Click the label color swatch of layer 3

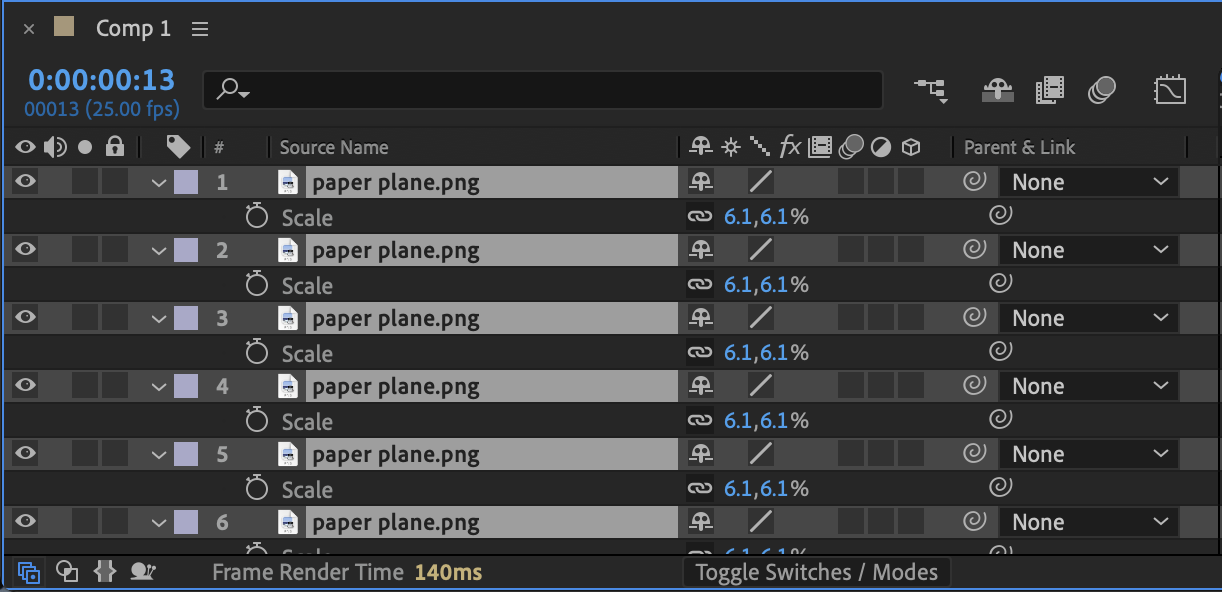pyautogui.click(x=186, y=318)
